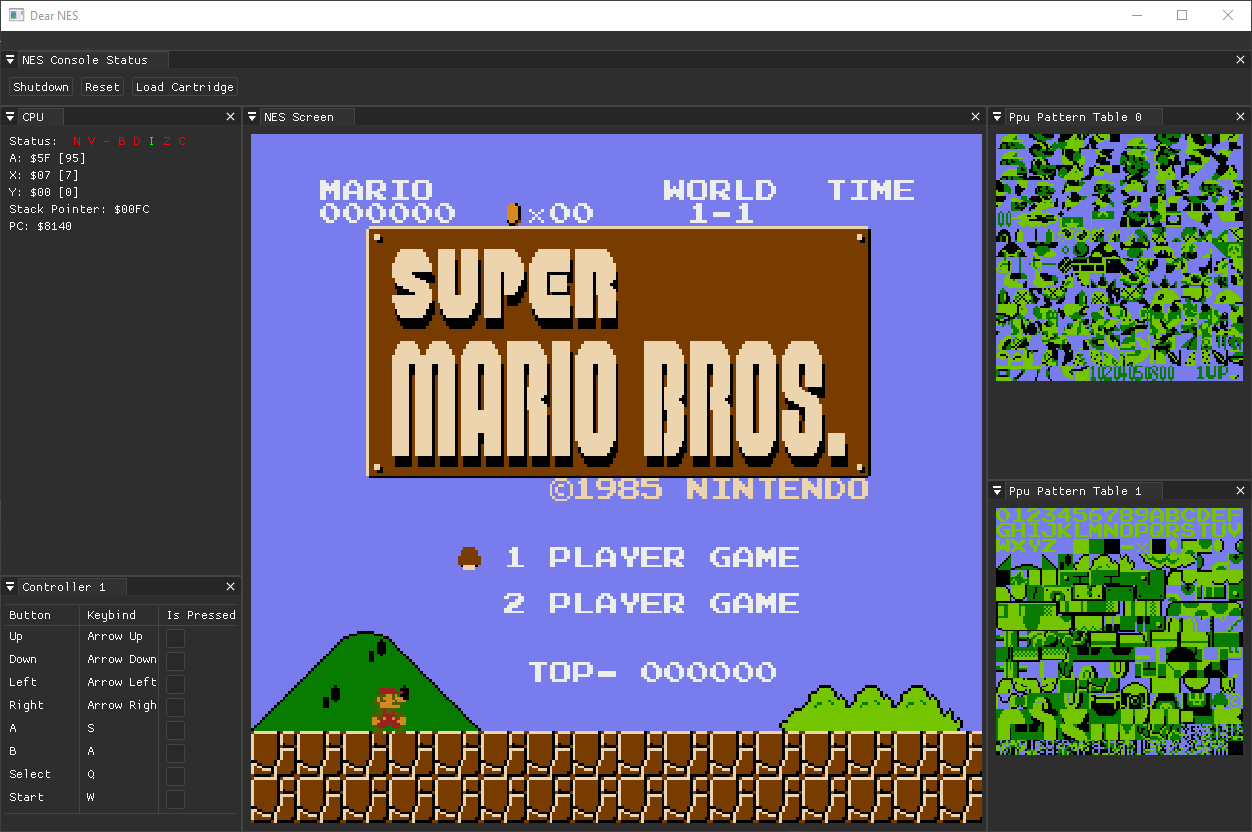The height and width of the screenshot is (832, 1252).
Task: Click the Shutdown button
Action: click(41, 87)
